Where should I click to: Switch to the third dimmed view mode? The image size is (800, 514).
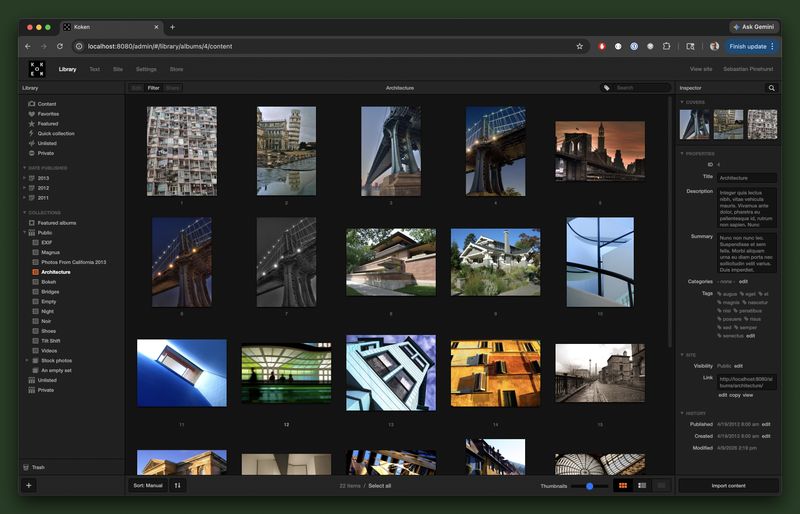point(661,485)
